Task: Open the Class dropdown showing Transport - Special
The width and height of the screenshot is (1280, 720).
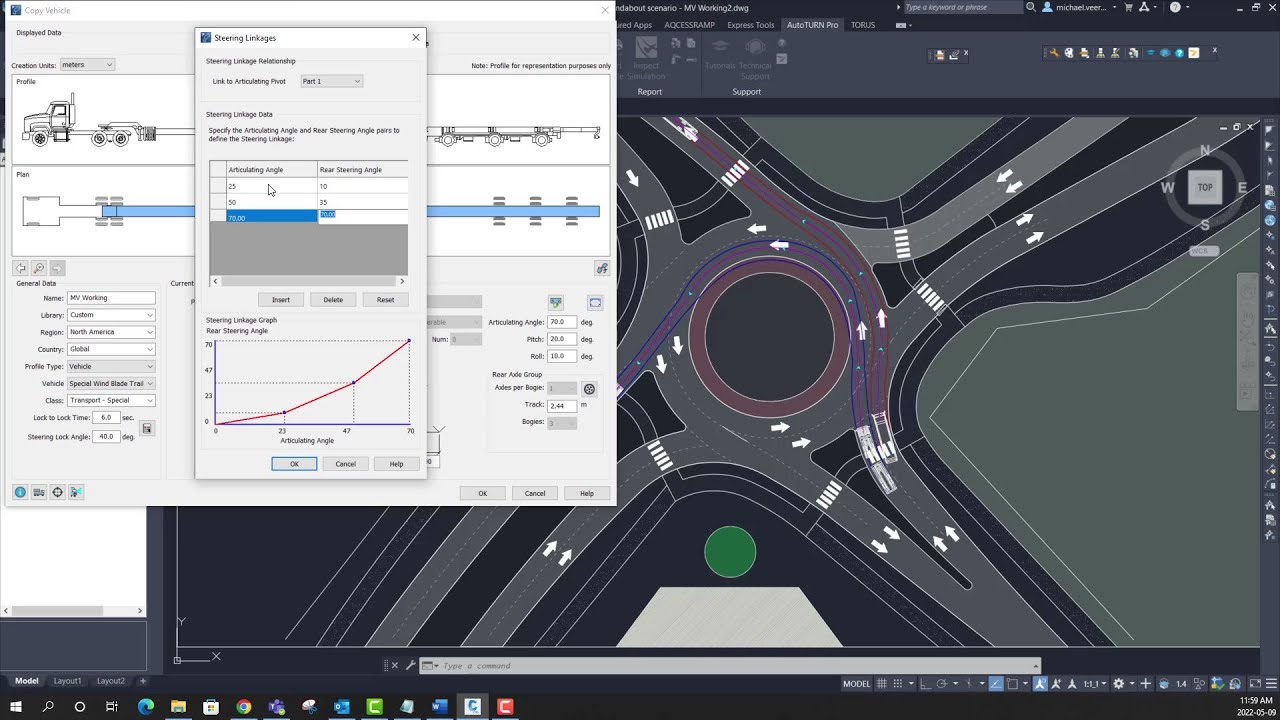Action: (111, 400)
